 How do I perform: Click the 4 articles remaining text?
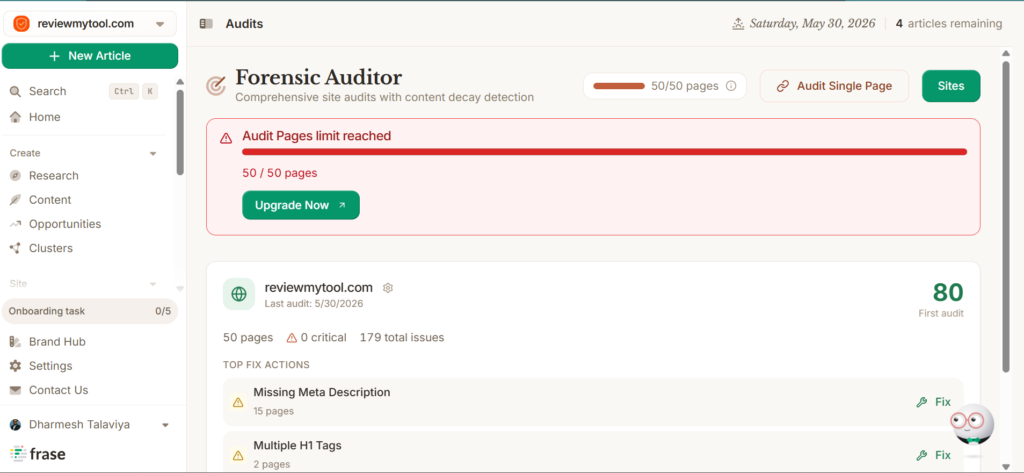click(x=948, y=24)
